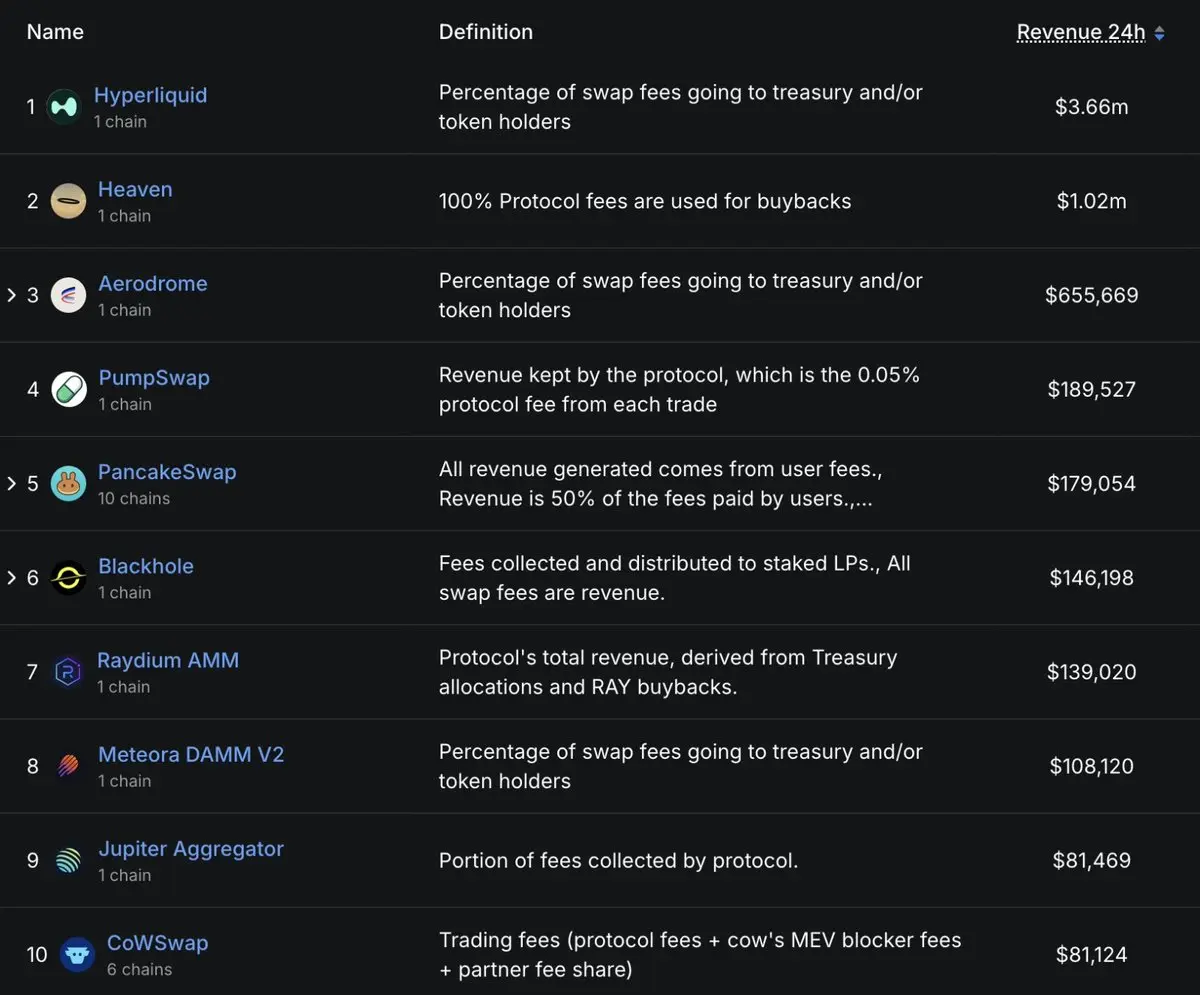The image size is (1200, 995).
Task: Click the '1 chain' label under Hyperliquid
Action: pos(120,121)
